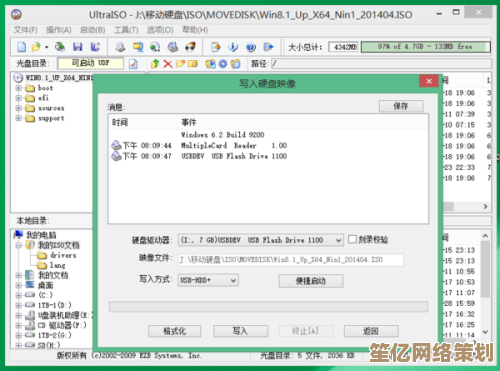Expand the 1TB-1(D:) drive node
Screen dimensions: 500x371
(x=19, y=305)
